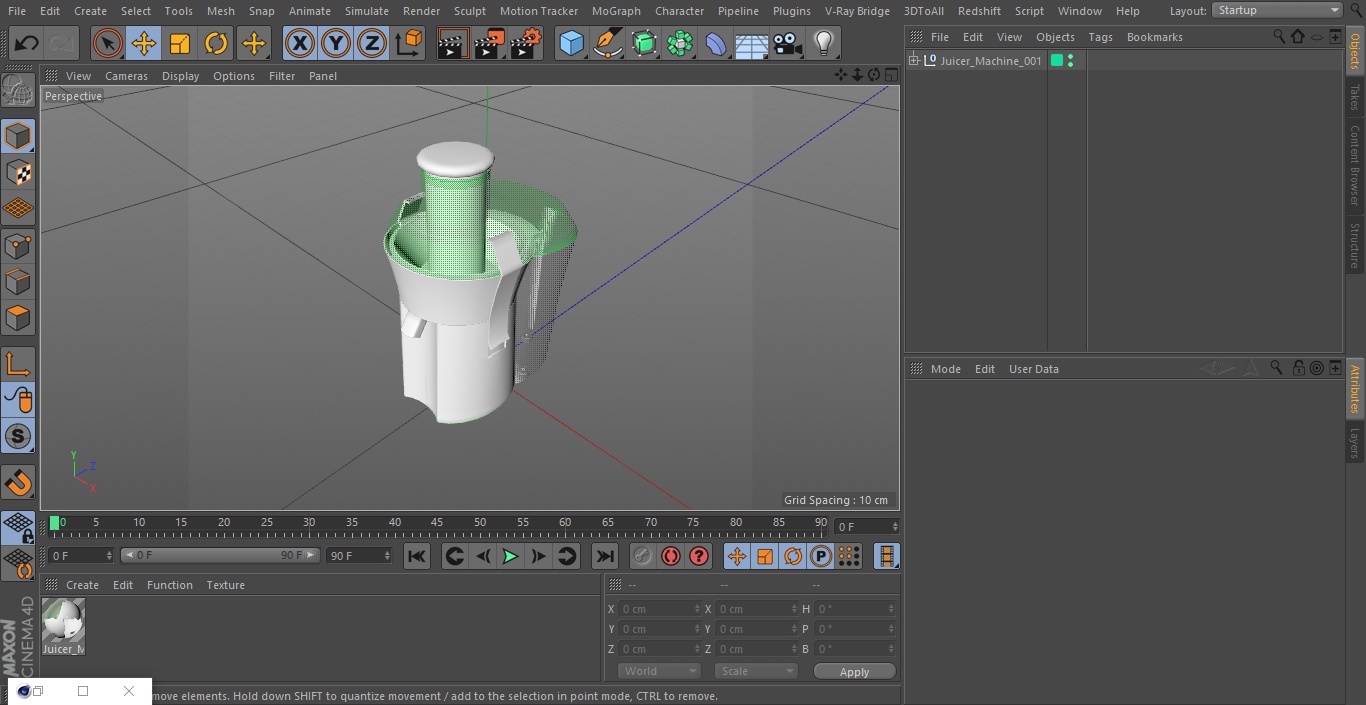Toggle X axis lock
Image resolution: width=1366 pixels, height=705 pixels.
[x=300, y=43]
